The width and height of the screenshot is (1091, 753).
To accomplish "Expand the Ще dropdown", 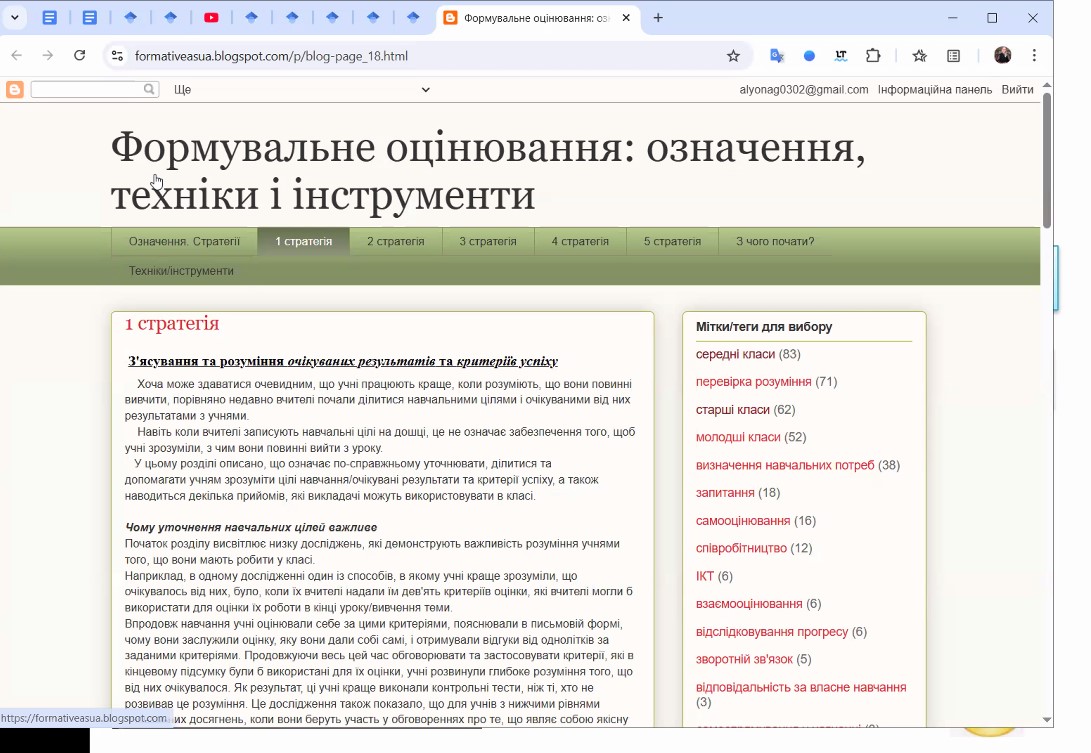I will 301,90.
